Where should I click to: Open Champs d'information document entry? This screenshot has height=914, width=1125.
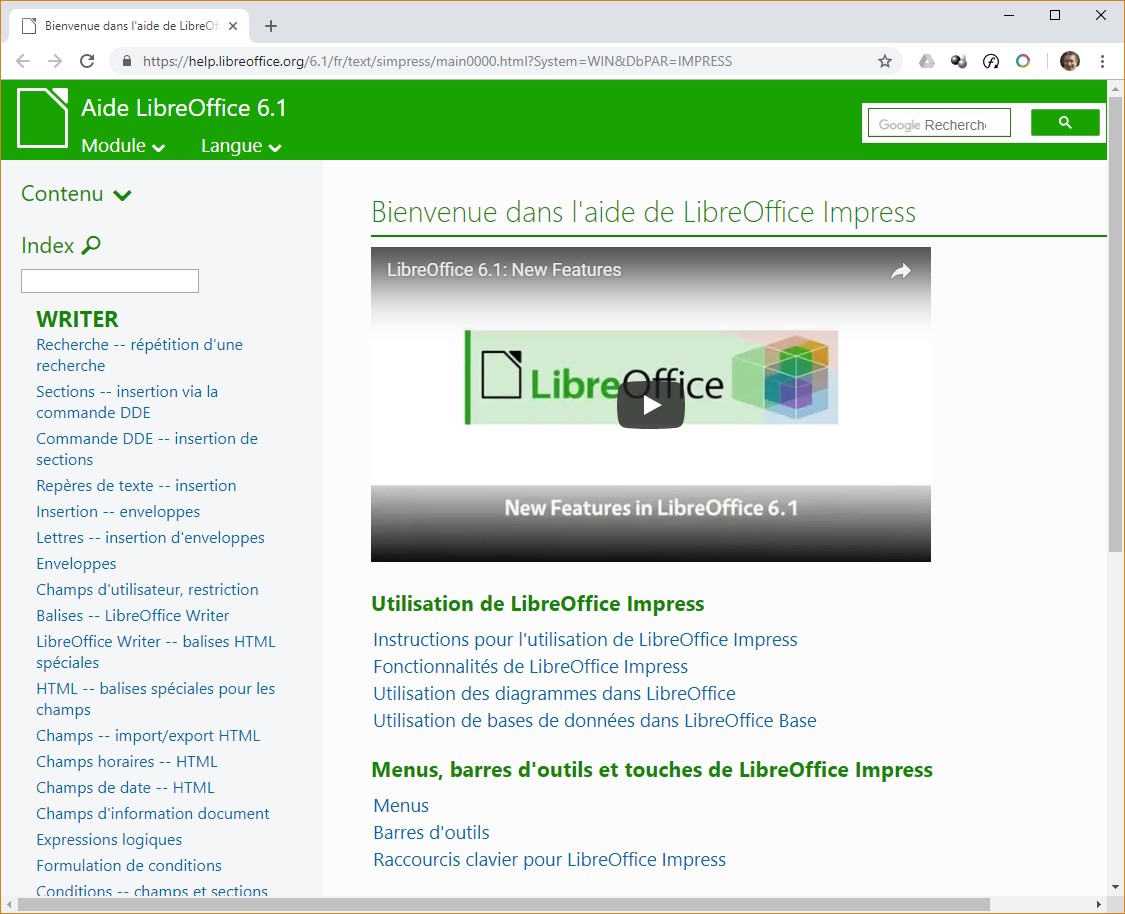click(x=153, y=814)
